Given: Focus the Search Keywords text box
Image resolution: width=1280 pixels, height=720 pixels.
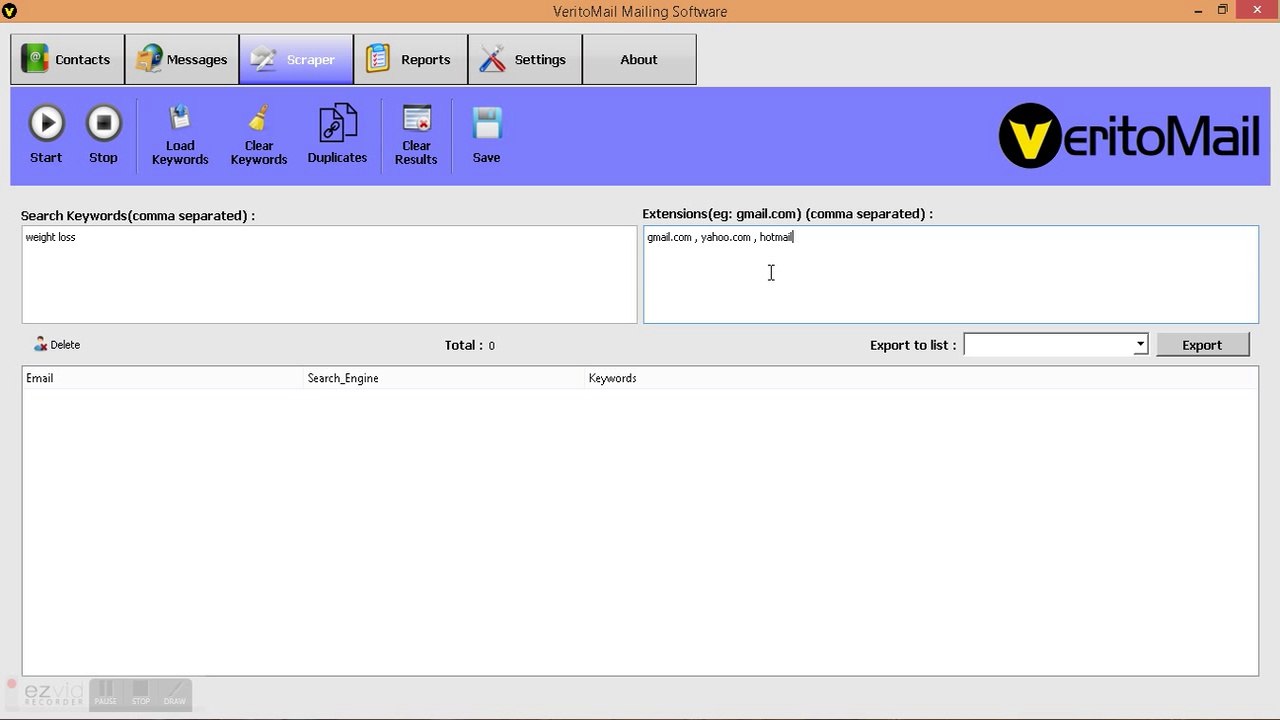Looking at the screenshot, I should pyautogui.click(x=329, y=274).
